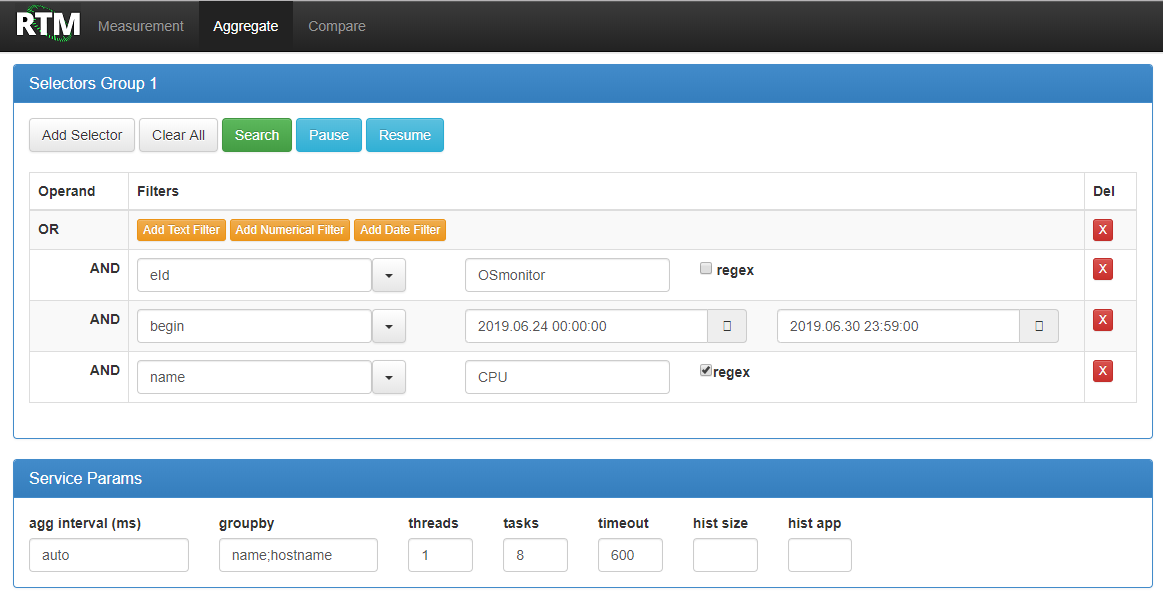The height and width of the screenshot is (596, 1163).
Task: Edit the agg interval field
Action: (x=109, y=555)
